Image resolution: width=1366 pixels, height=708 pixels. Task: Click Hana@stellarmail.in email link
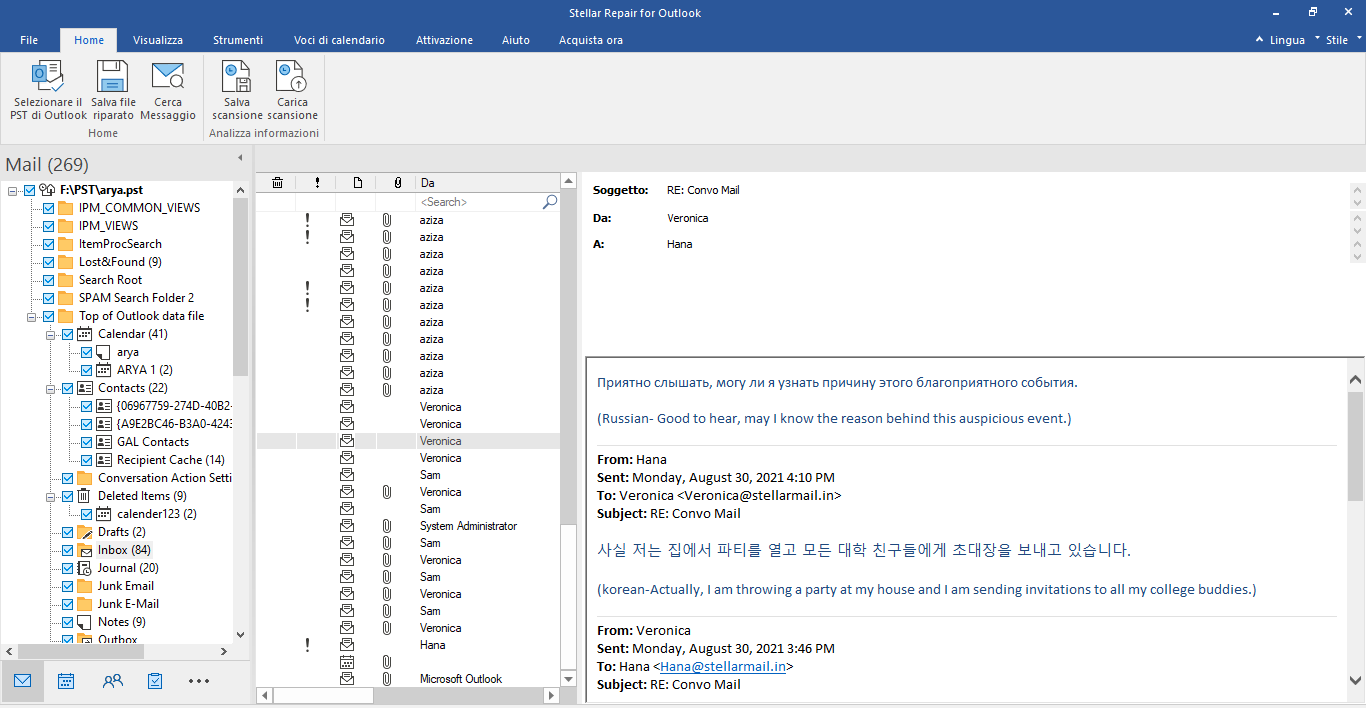point(723,666)
